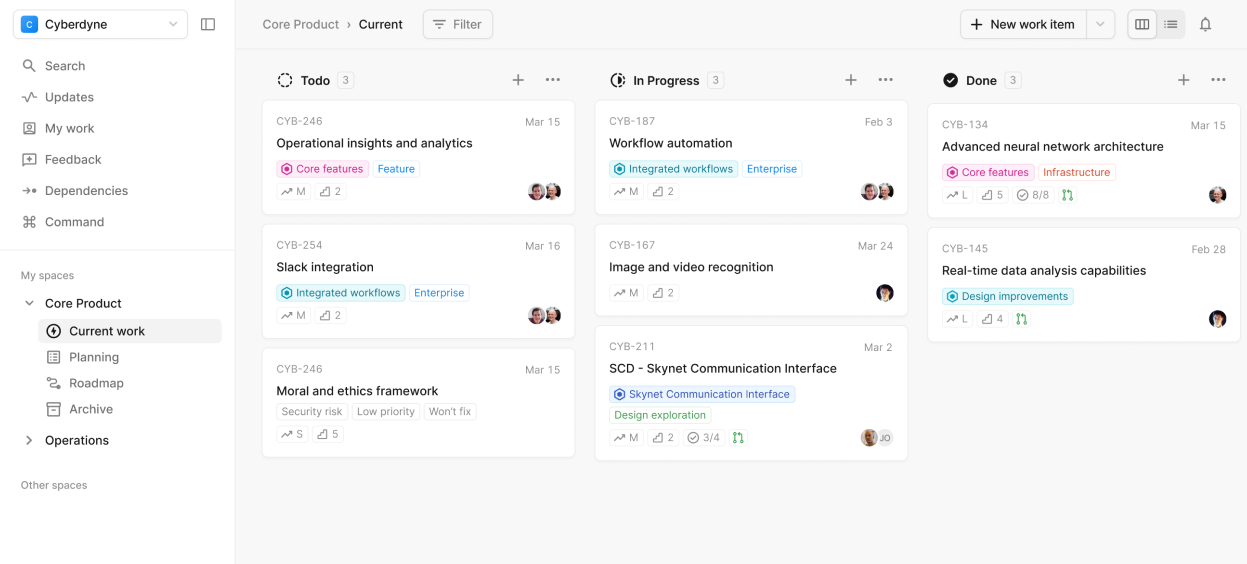Viewport: 1247px width, 564px height.
Task: Click the notifications bell icon
Action: coord(1205,25)
